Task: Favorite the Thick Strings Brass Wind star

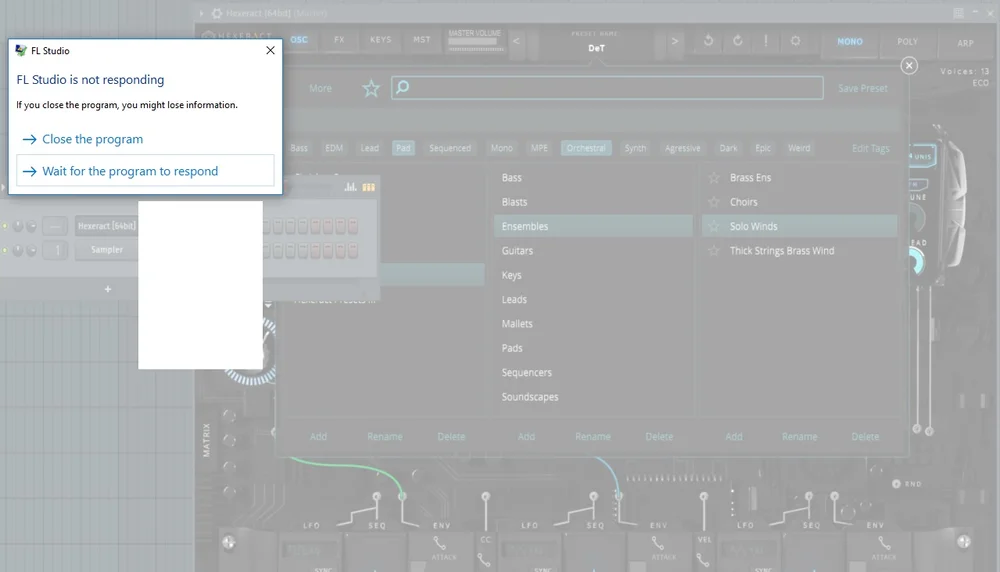Action: pyautogui.click(x=714, y=251)
